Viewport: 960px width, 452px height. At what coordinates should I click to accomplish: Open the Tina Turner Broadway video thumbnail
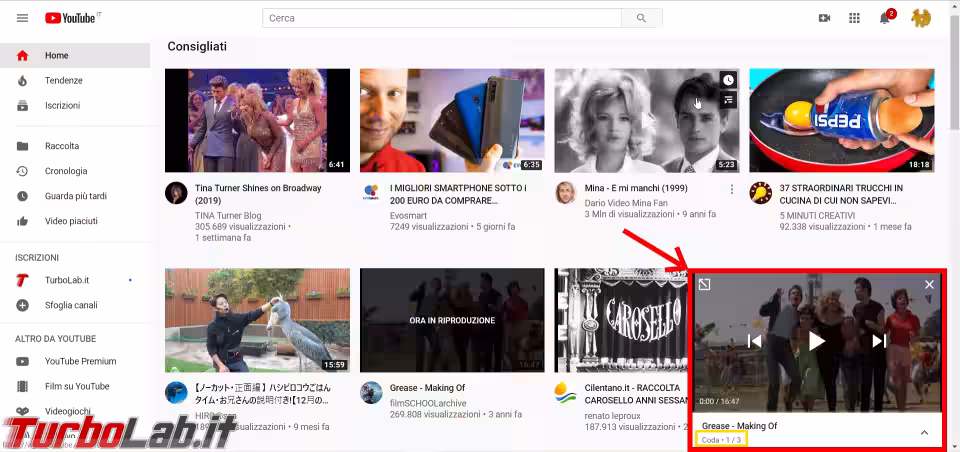[x=257, y=120]
